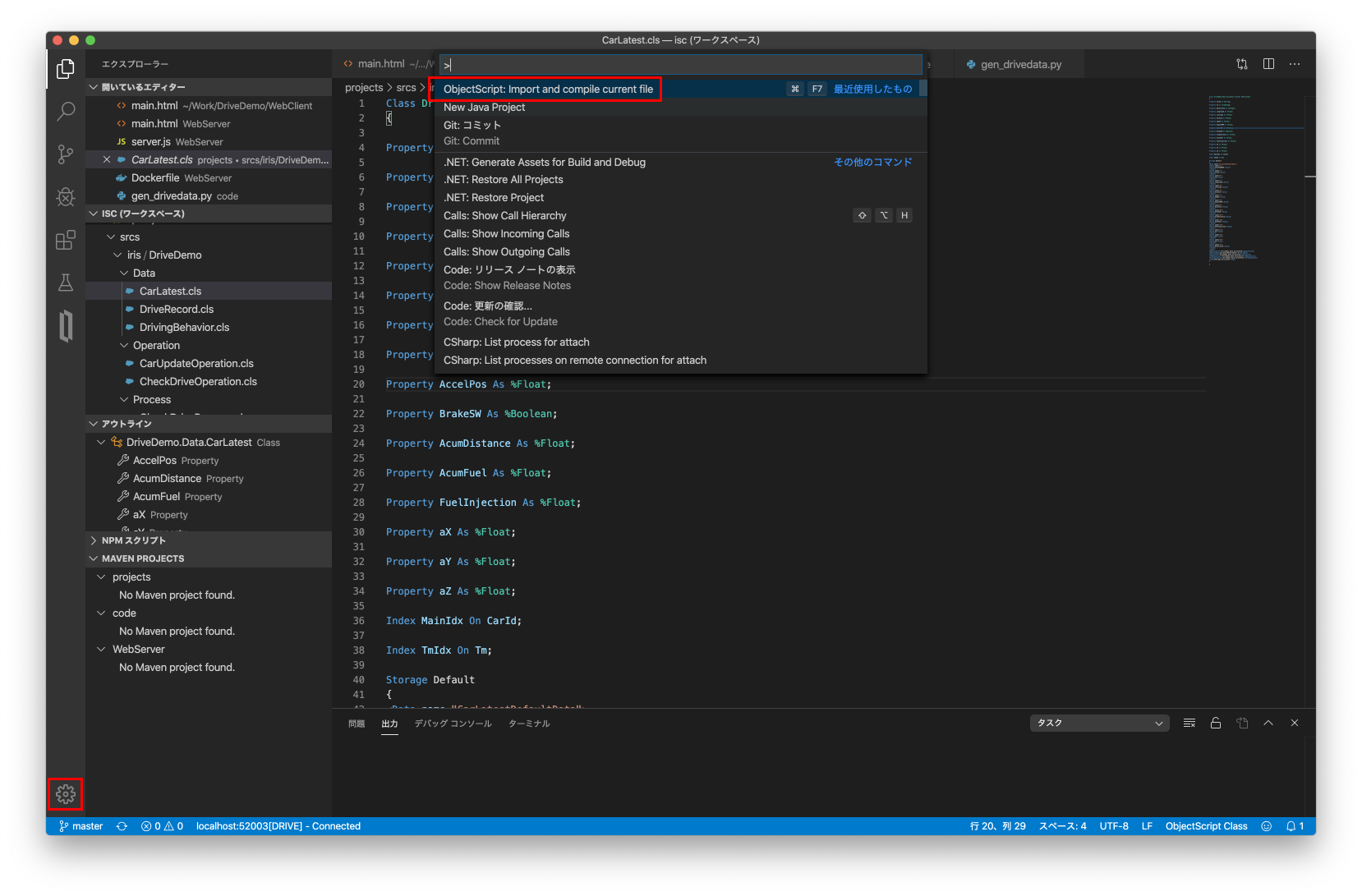1362x896 pixels.
Task: Open Dockerfile from open editors list
Action: pyautogui.click(x=209, y=178)
